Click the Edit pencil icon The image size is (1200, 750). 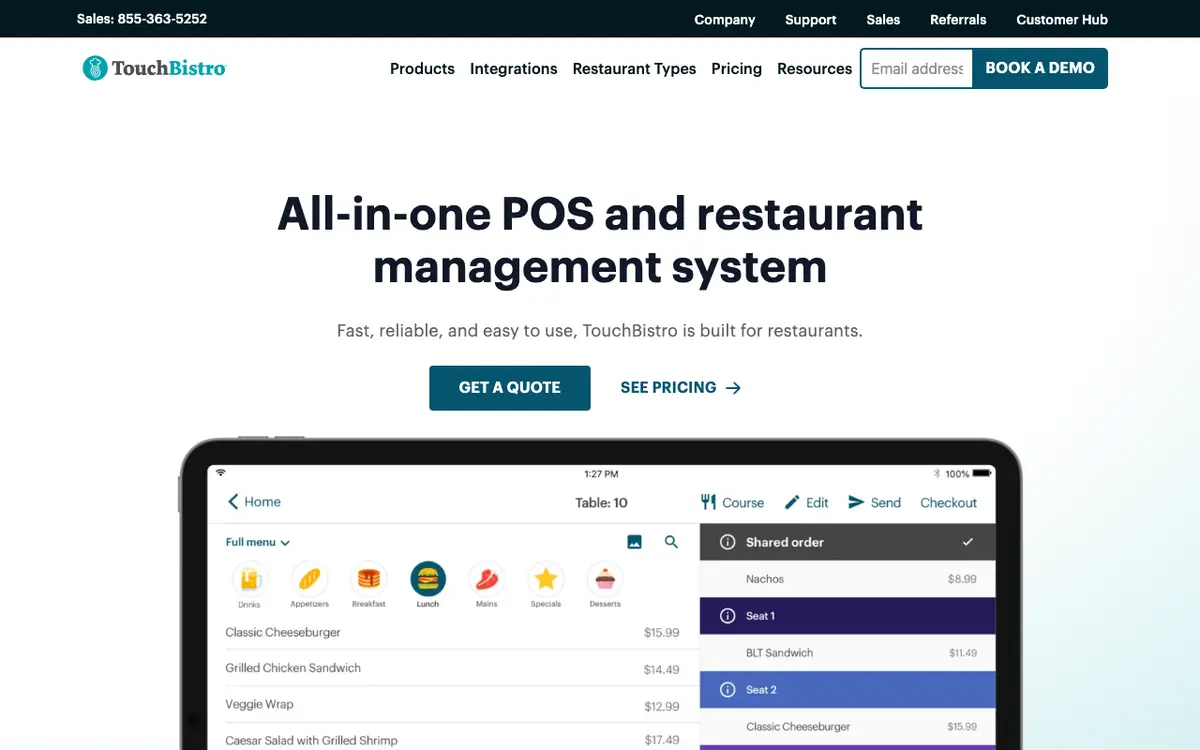[792, 502]
